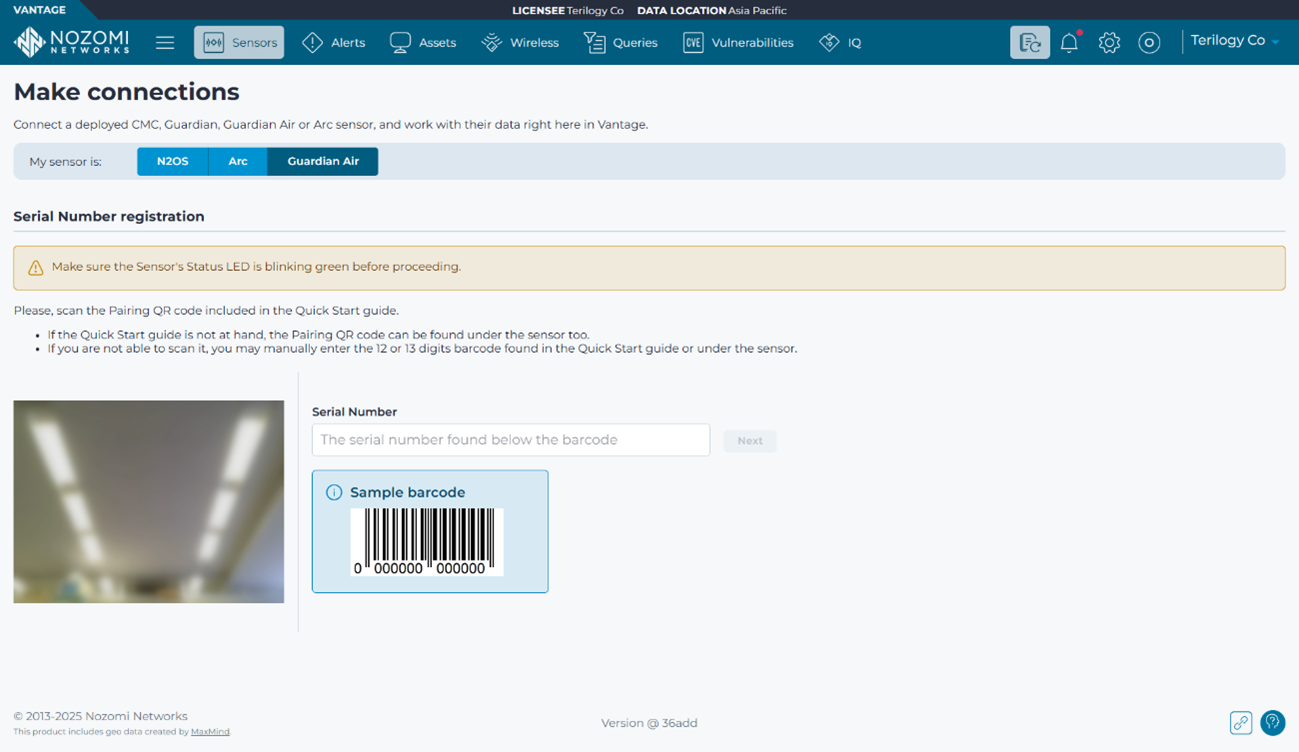Open the MaxMind link in footer
This screenshot has height=752, width=1299.
[x=210, y=732]
